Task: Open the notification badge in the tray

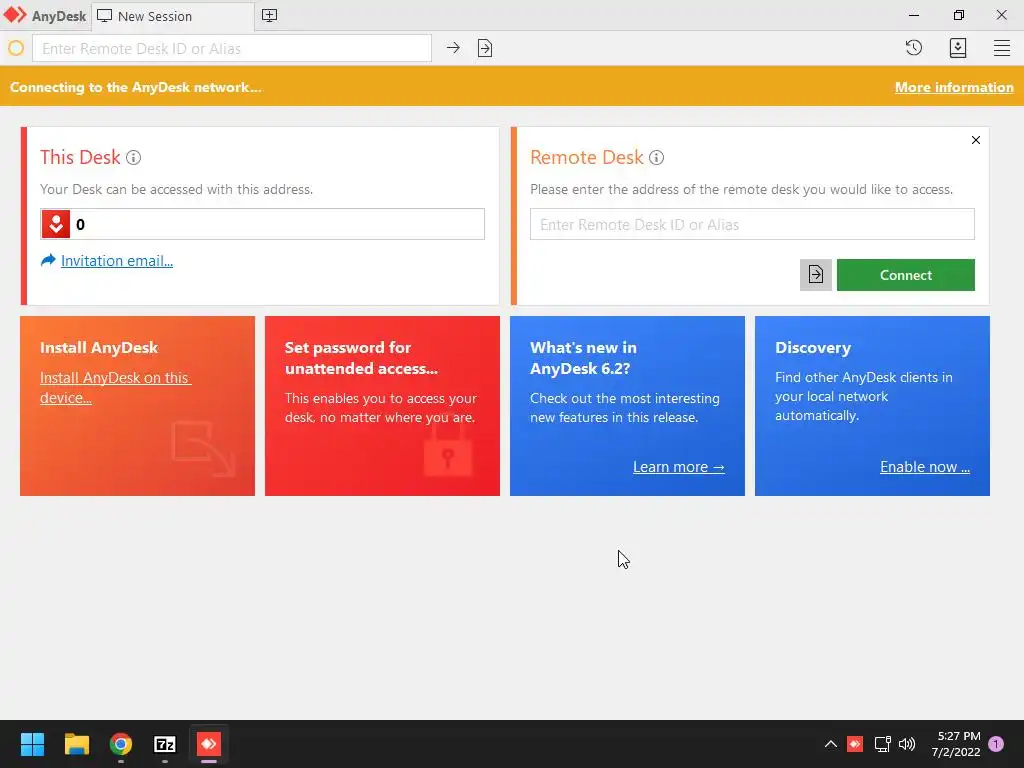Action: tap(996, 744)
